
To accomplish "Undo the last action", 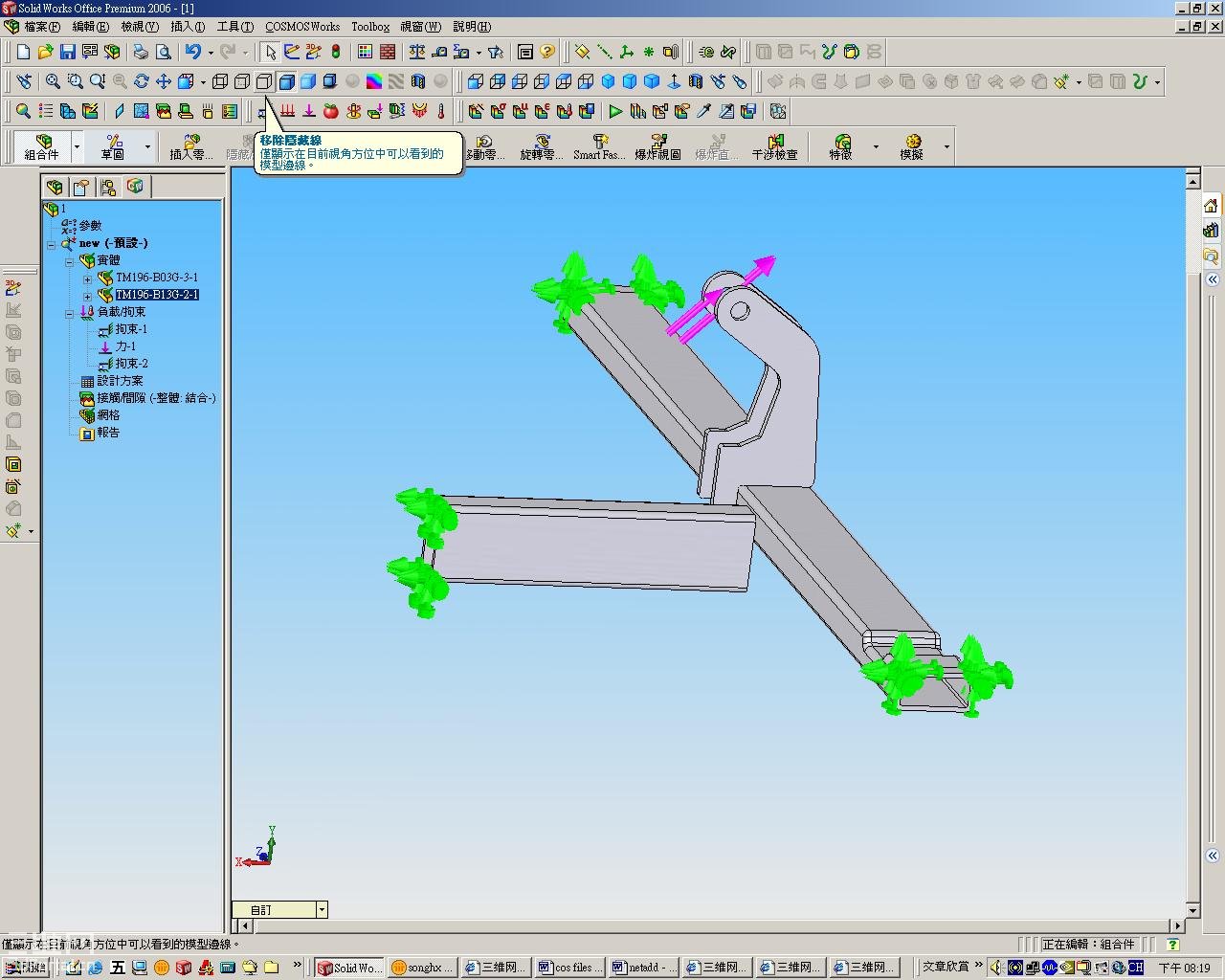I will click(193, 52).
